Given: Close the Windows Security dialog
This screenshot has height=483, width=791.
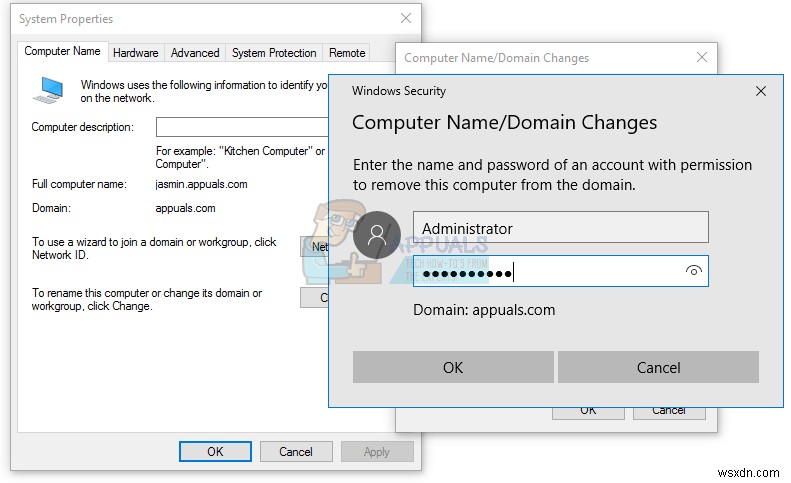Looking at the screenshot, I should (761, 91).
